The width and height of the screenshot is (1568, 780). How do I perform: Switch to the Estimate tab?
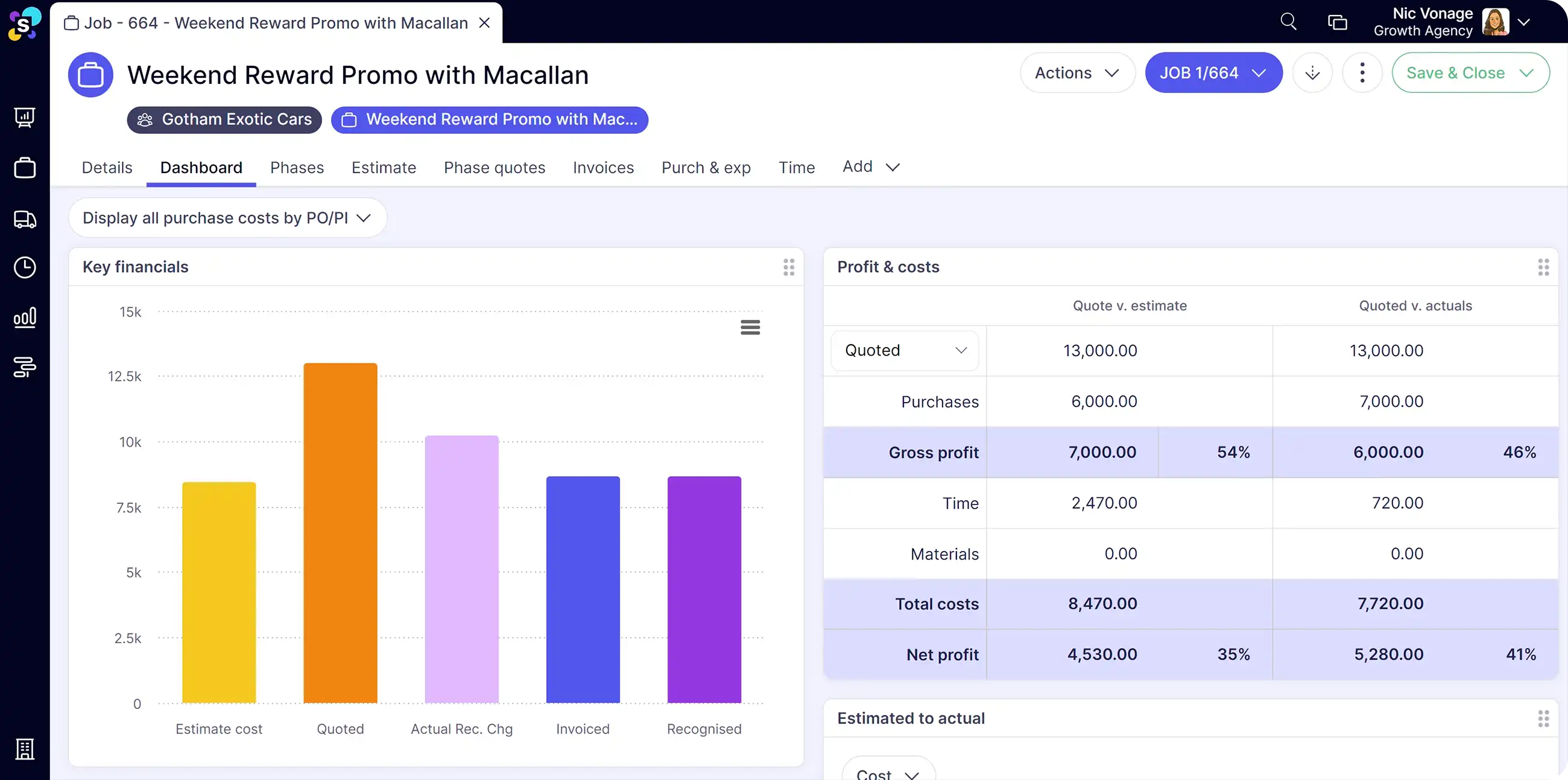(x=384, y=168)
